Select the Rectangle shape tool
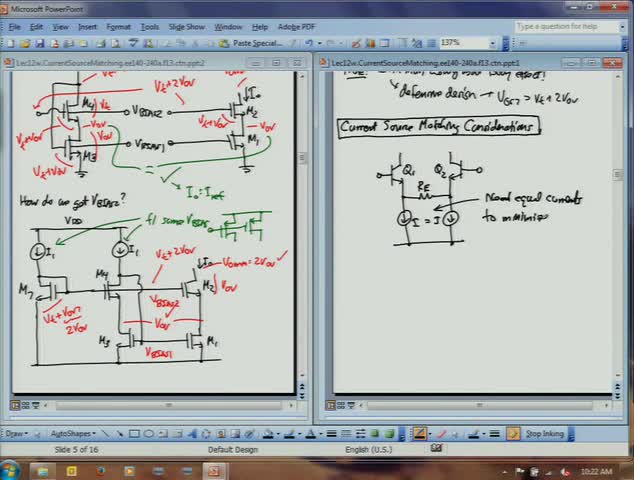Screen dimensions: 634x480 click(134, 434)
